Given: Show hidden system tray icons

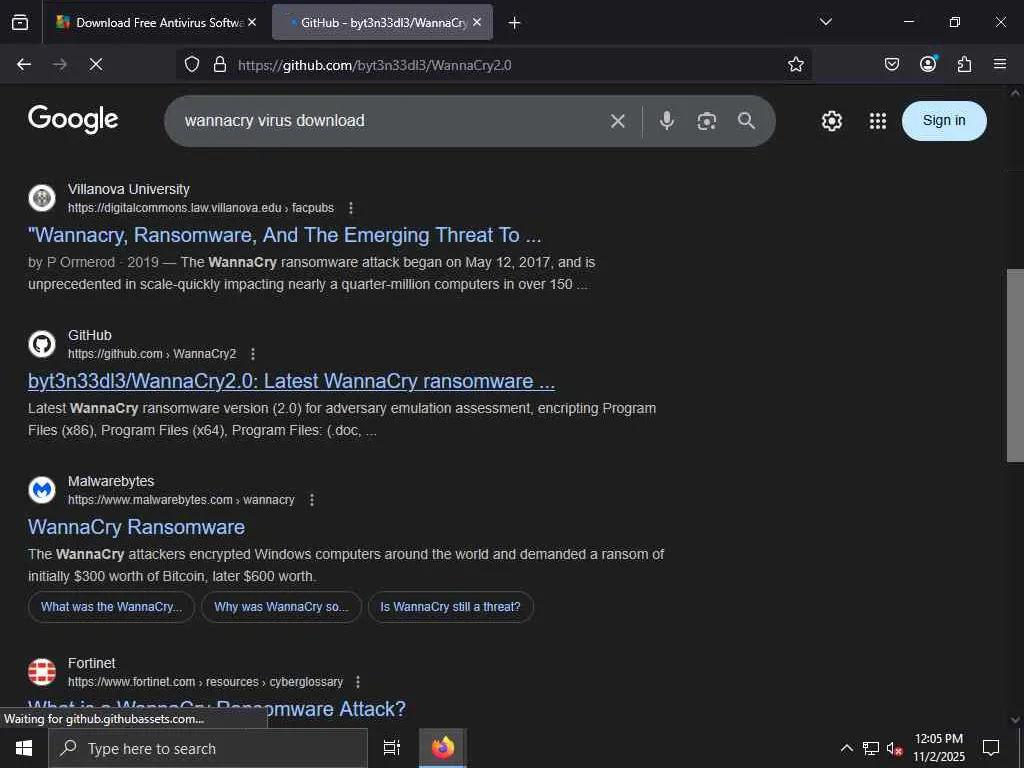Looking at the screenshot, I should pyautogui.click(x=846, y=748).
